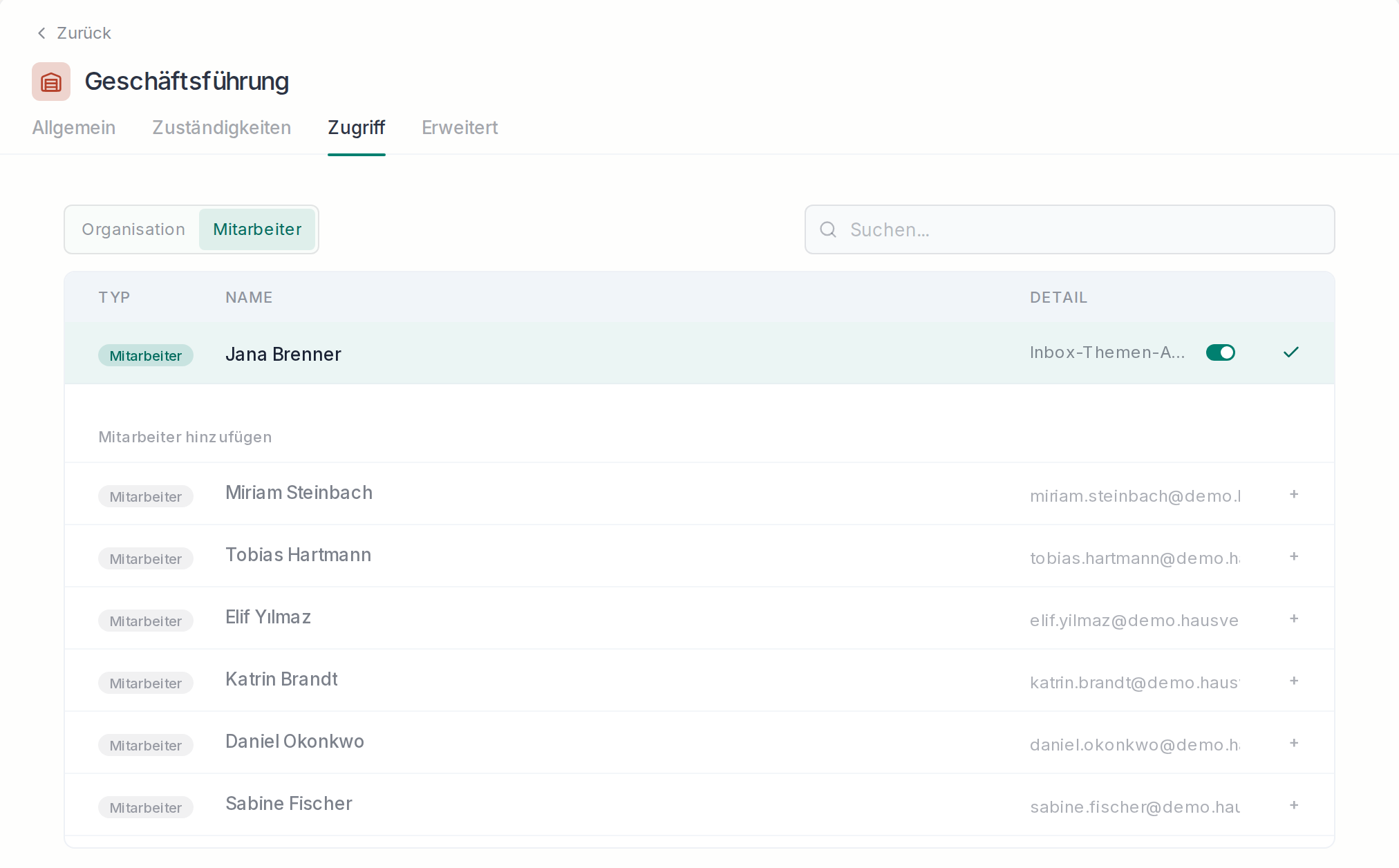1399x868 pixels.
Task: Add Sabine Fischer using plus icon
Action: click(1294, 805)
